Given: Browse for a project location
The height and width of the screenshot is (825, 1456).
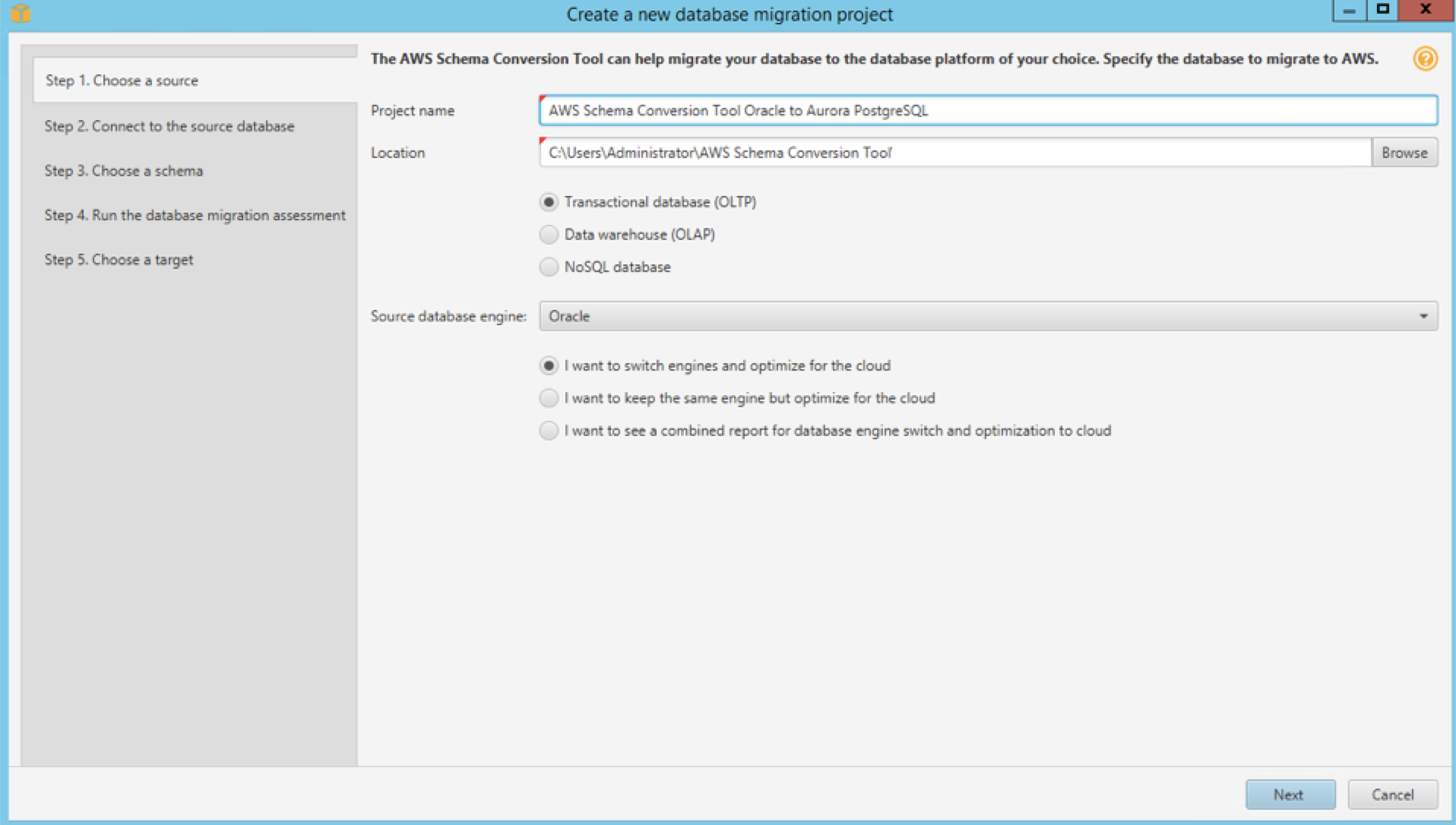Looking at the screenshot, I should pos(1404,153).
